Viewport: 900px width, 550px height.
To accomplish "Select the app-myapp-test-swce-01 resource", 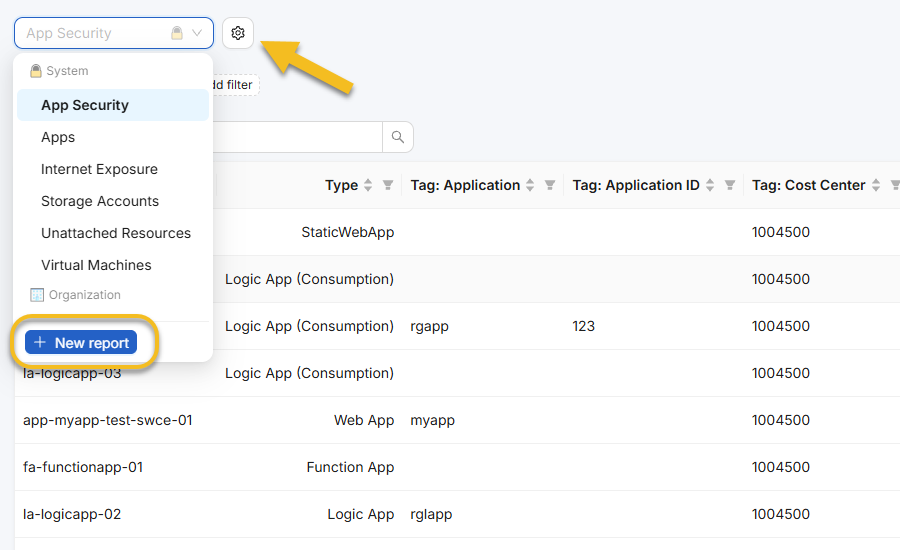I will point(108,420).
